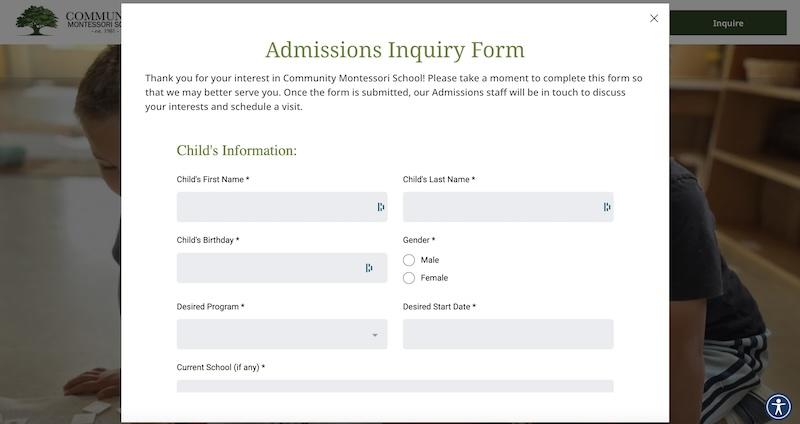Viewport: 800px width, 424px height.
Task: Close the Admissions Inquiry Form dialog
Action: [x=654, y=18]
